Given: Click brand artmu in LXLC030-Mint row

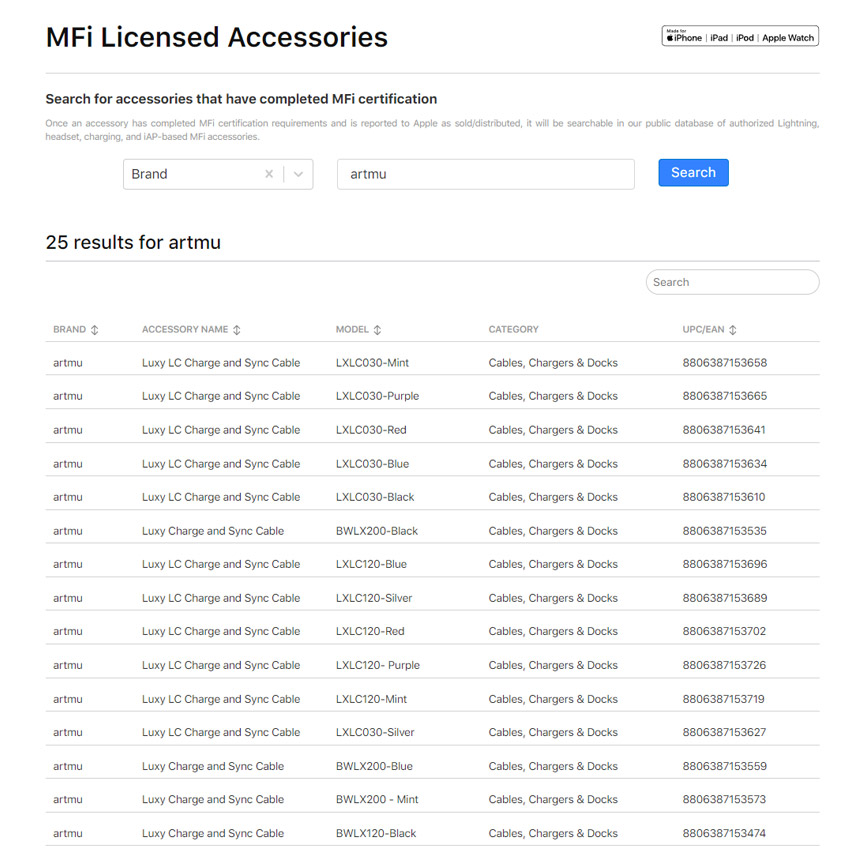Looking at the screenshot, I should coord(67,363).
